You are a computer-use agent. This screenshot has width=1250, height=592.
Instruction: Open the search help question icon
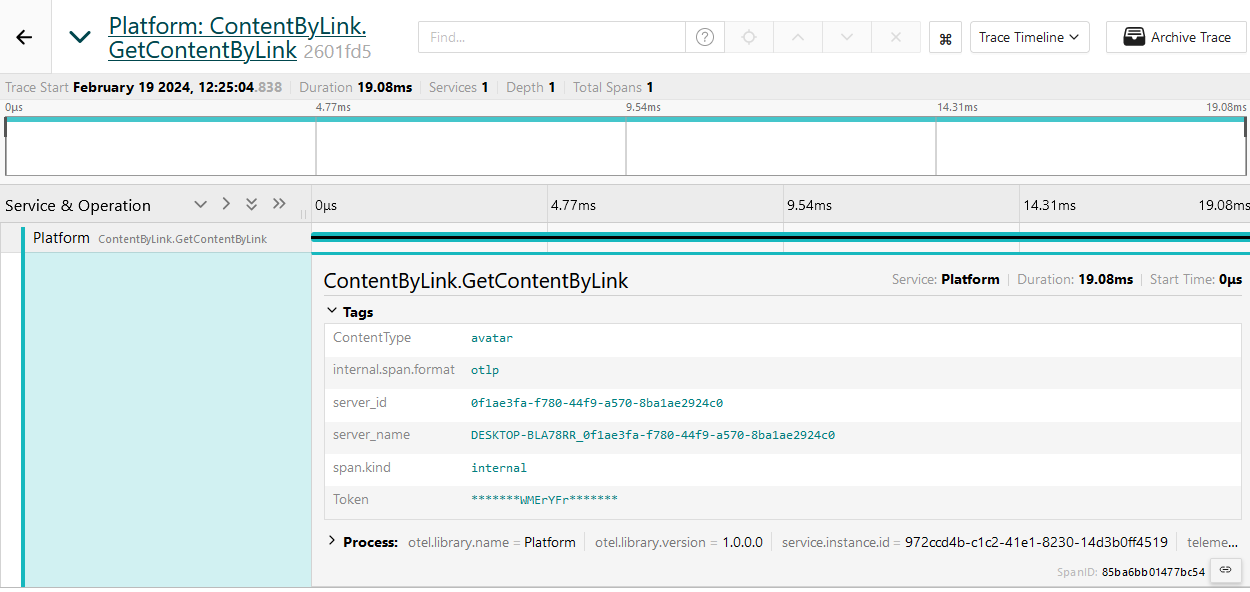coord(705,37)
